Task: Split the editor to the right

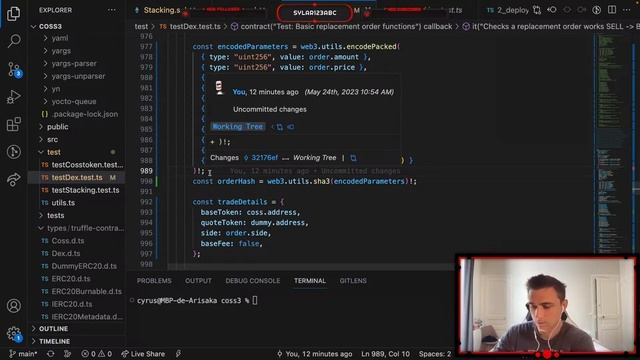Action: tap(611, 10)
